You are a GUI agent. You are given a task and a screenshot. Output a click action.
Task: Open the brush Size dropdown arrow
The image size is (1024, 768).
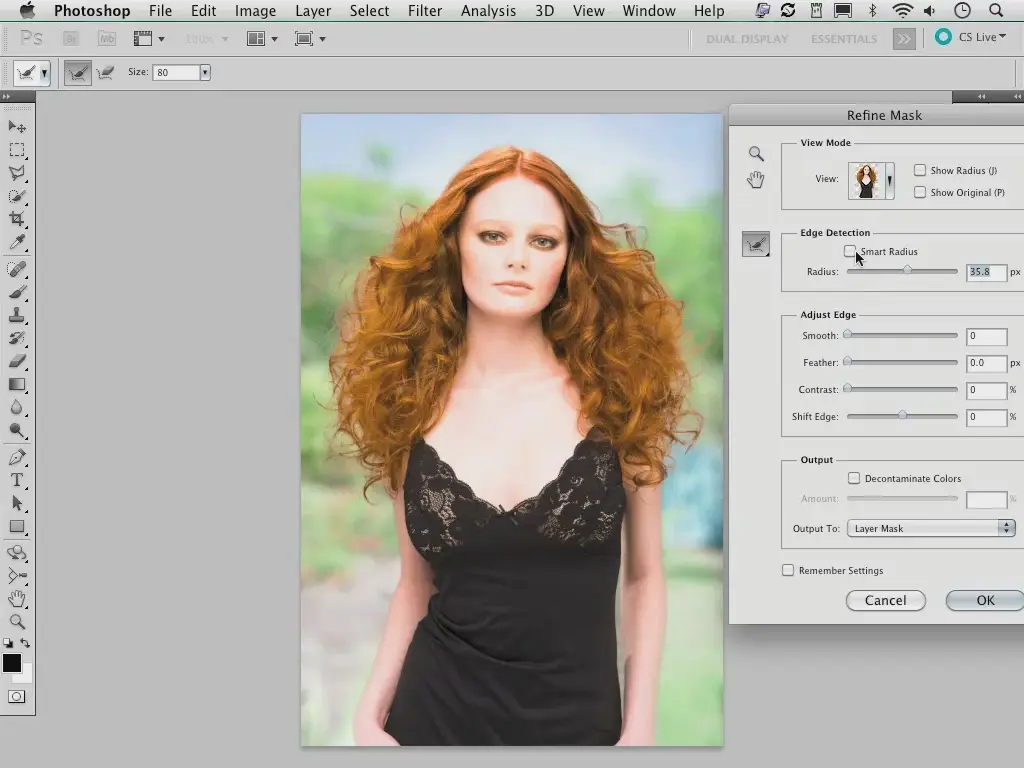coord(205,73)
